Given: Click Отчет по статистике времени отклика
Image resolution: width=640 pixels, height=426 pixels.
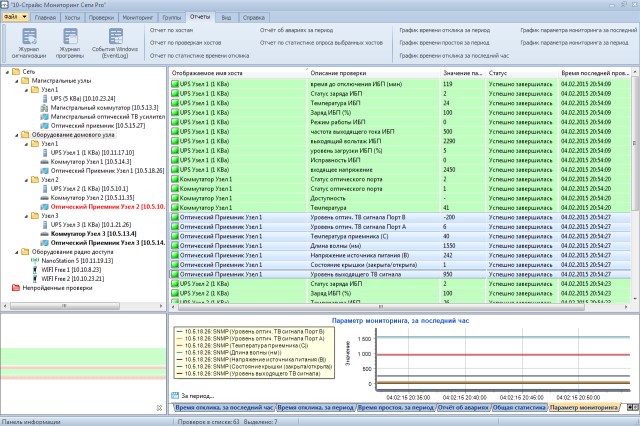Looking at the screenshot, I should coord(199,55).
